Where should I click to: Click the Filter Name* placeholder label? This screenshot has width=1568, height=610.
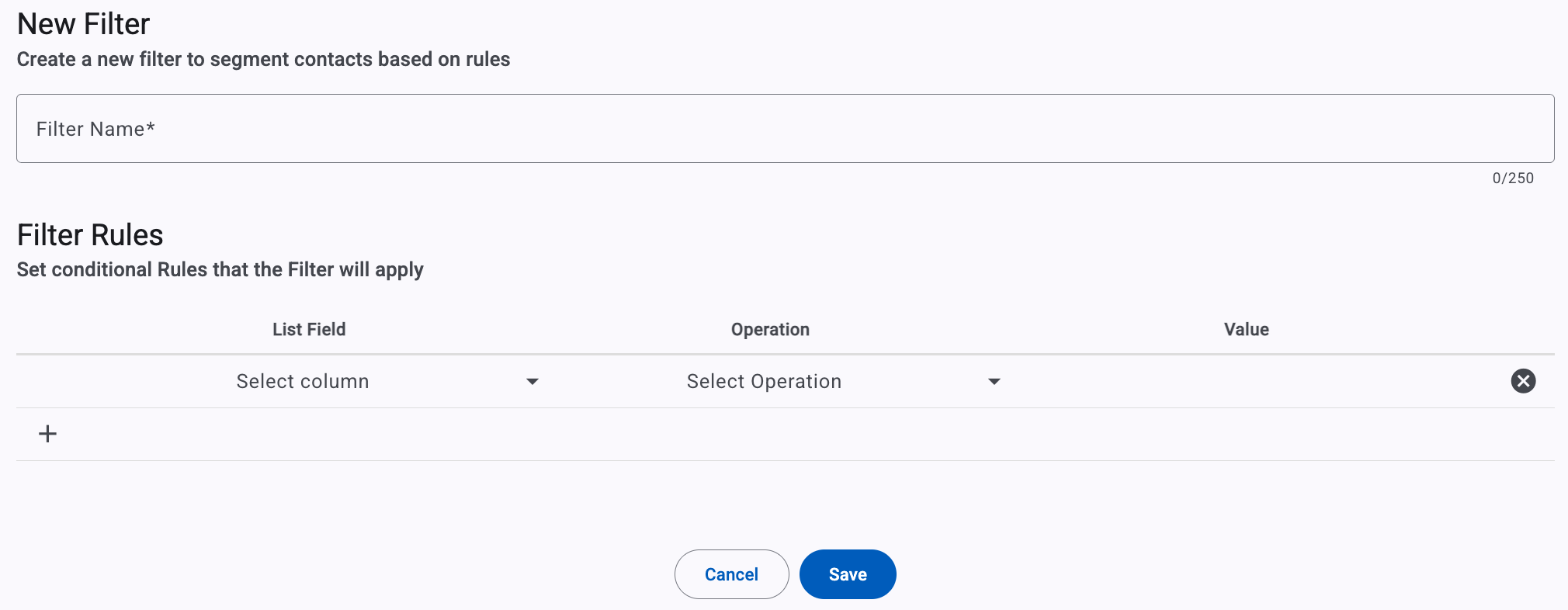(x=95, y=129)
